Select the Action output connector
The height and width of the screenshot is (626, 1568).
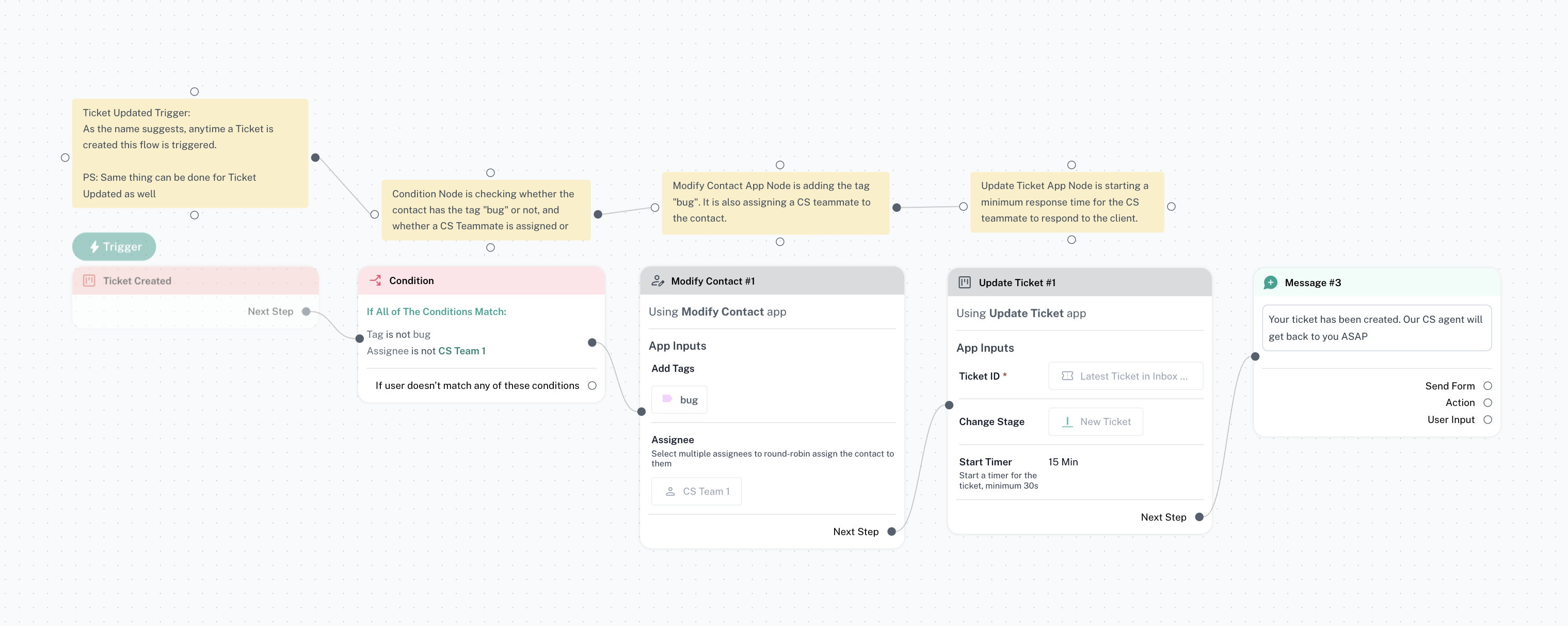(x=1487, y=402)
